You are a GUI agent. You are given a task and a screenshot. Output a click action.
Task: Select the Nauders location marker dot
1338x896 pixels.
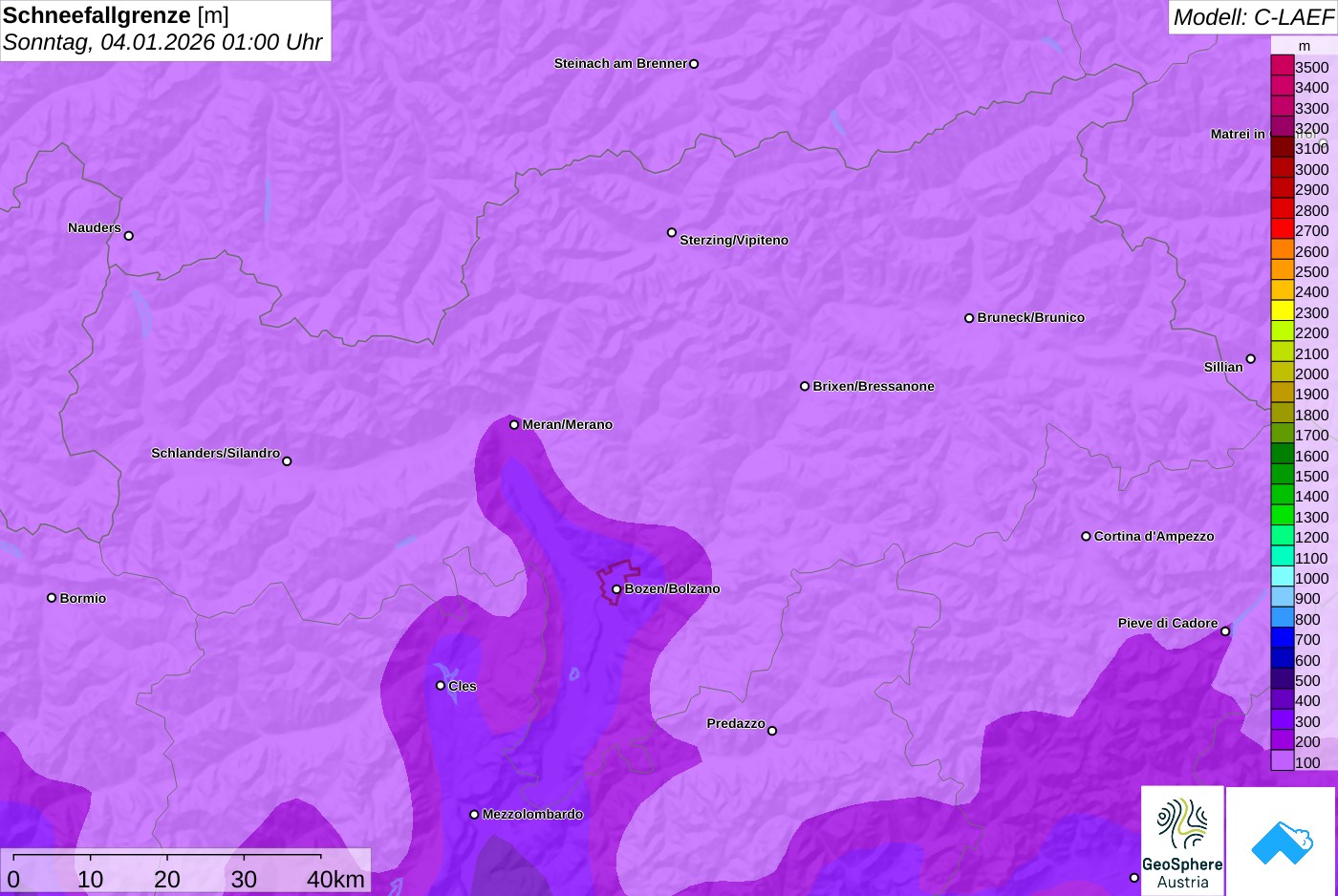(x=129, y=236)
